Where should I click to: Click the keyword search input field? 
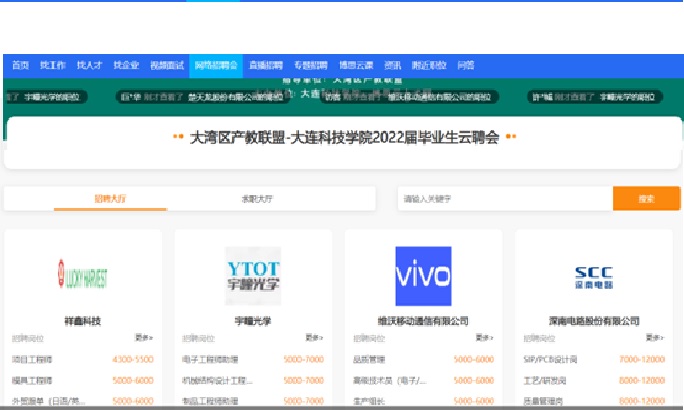(x=505, y=199)
